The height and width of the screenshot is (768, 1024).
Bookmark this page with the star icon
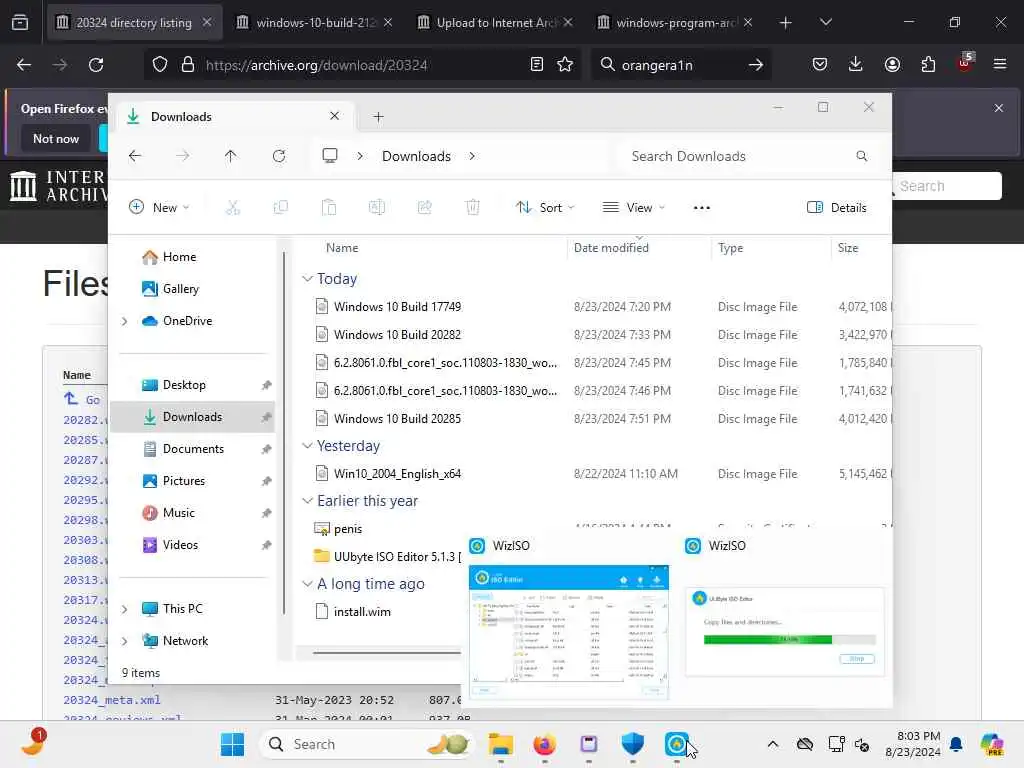tap(565, 65)
